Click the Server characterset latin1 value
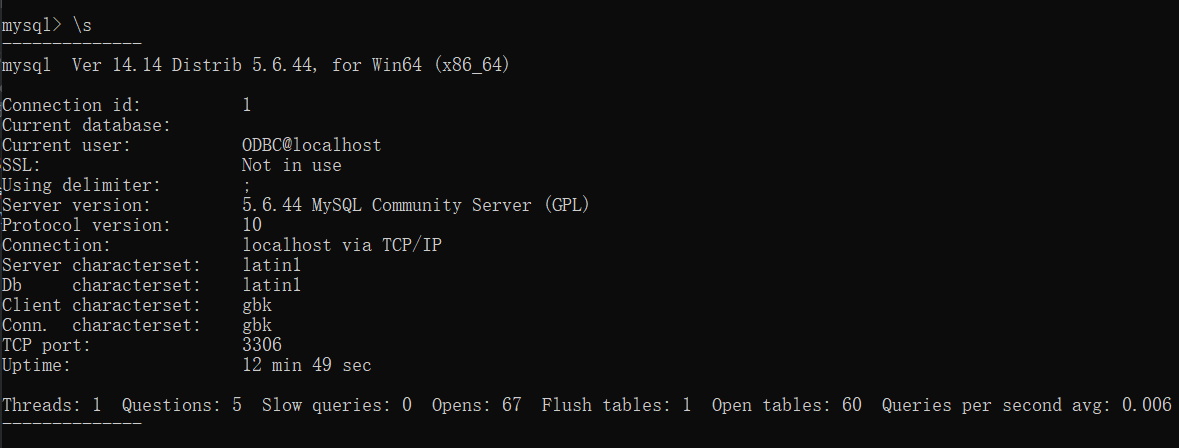Viewport: 1179px width, 448px height. (271, 265)
